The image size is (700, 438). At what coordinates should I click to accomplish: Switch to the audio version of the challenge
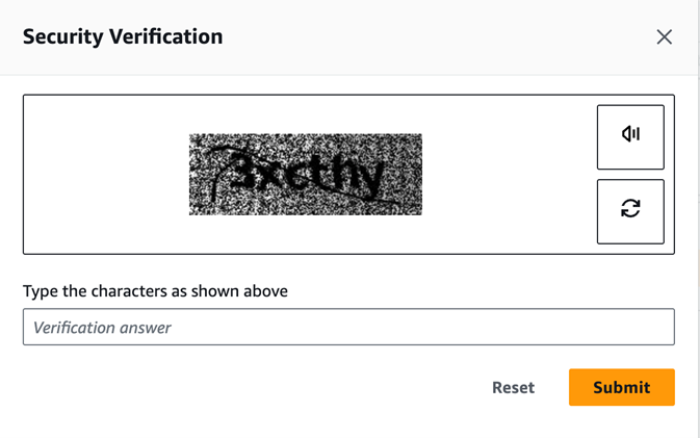click(630, 137)
